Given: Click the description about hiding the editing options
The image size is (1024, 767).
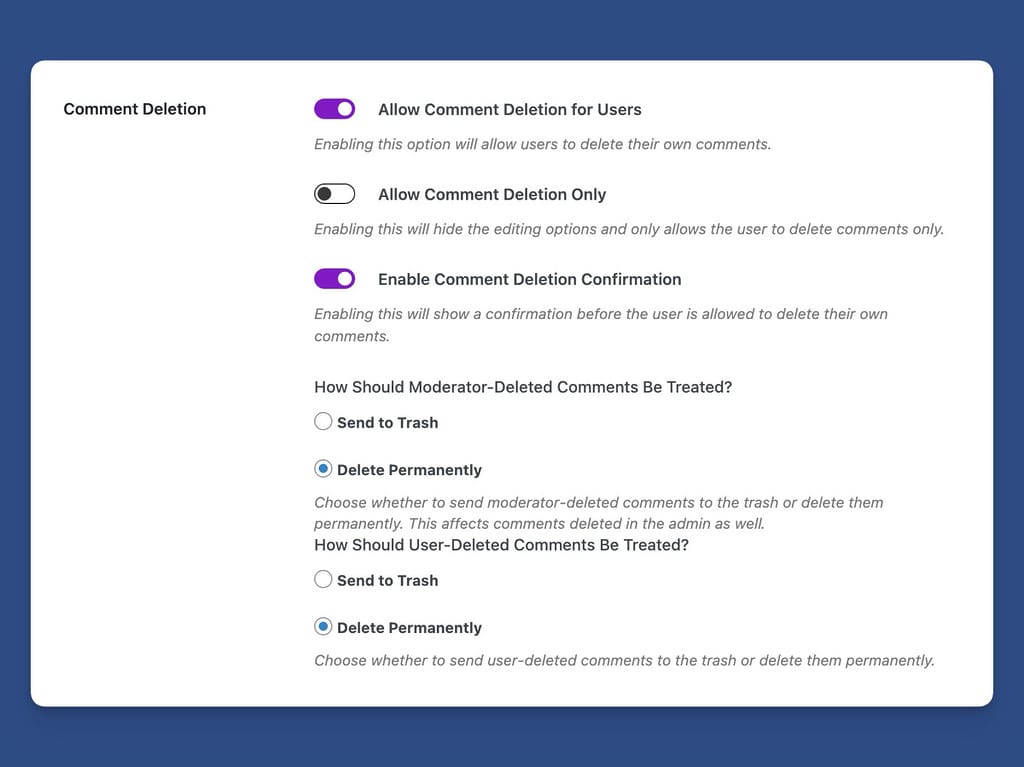Looking at the screenshot, I should click(628, 229).
